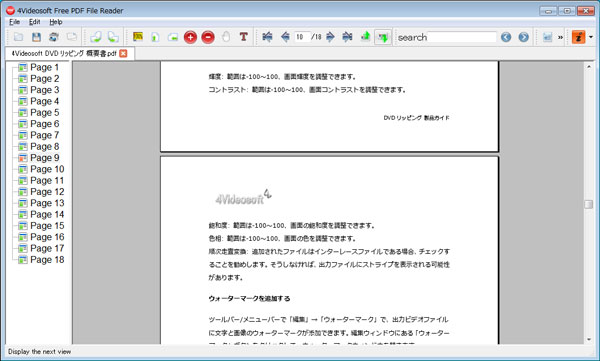Click the toolbar icon right of search arrows
Screen dimensions: 600x361
(548, 37)
